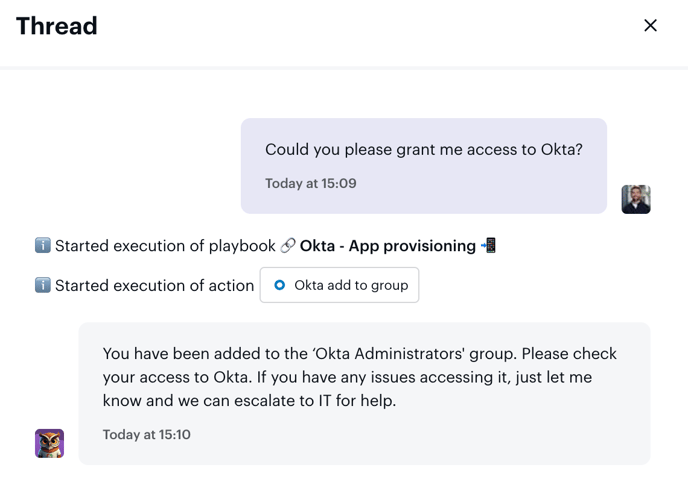Click info icon beside playbook execution line
This screenshot has width=688, height=500.
coord(43,245)
